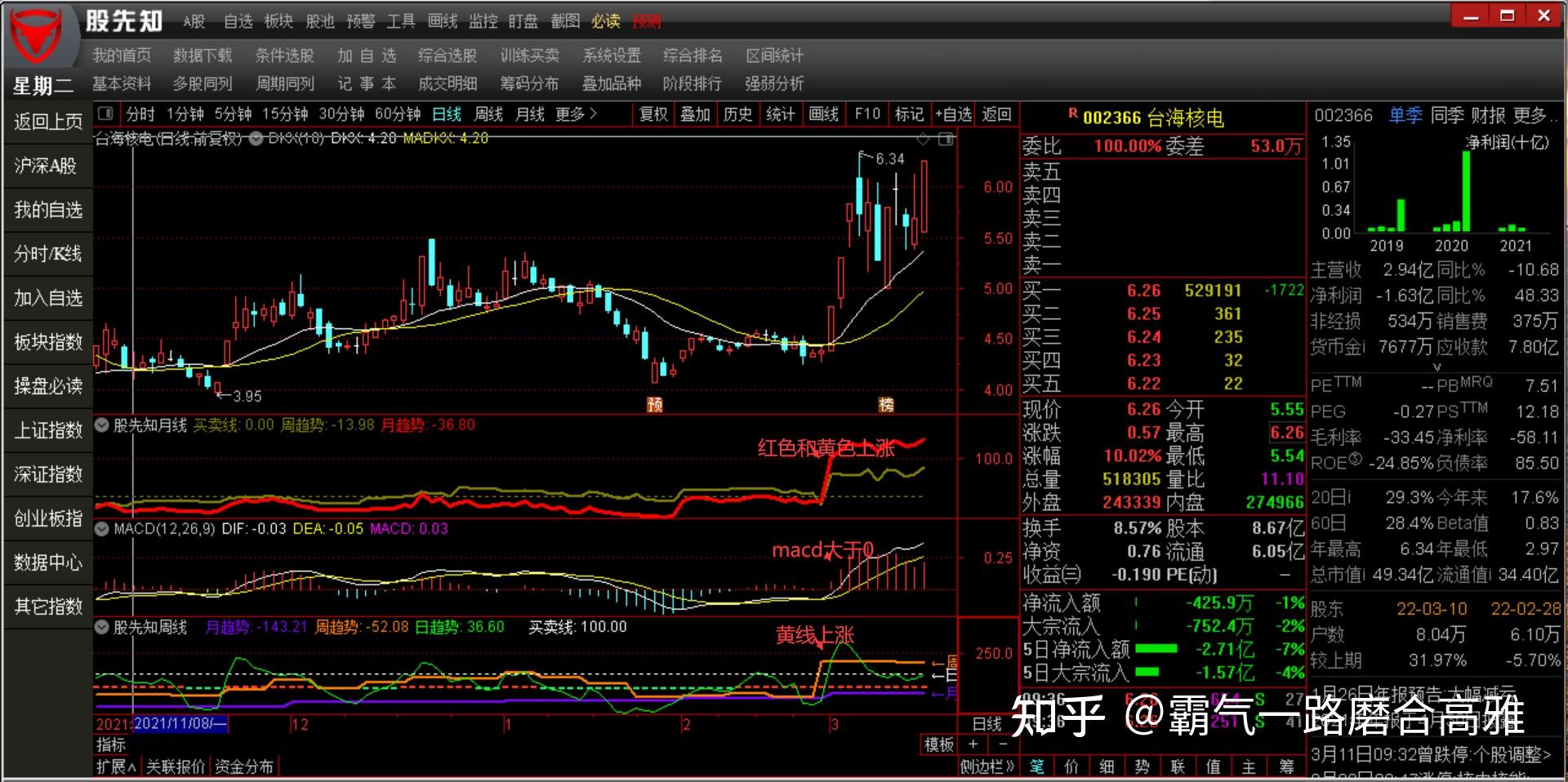Open 股先知周线 indicator dropdown circle
1568x782 pixels.
pos(103,628)
